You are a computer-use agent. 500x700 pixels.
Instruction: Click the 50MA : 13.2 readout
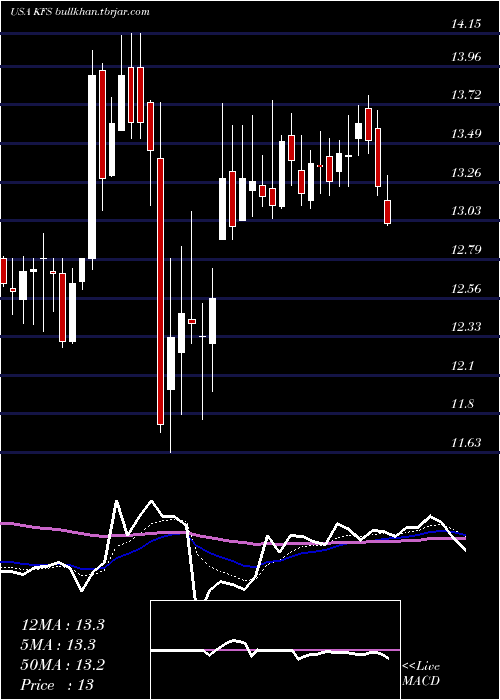click(63, 665)
